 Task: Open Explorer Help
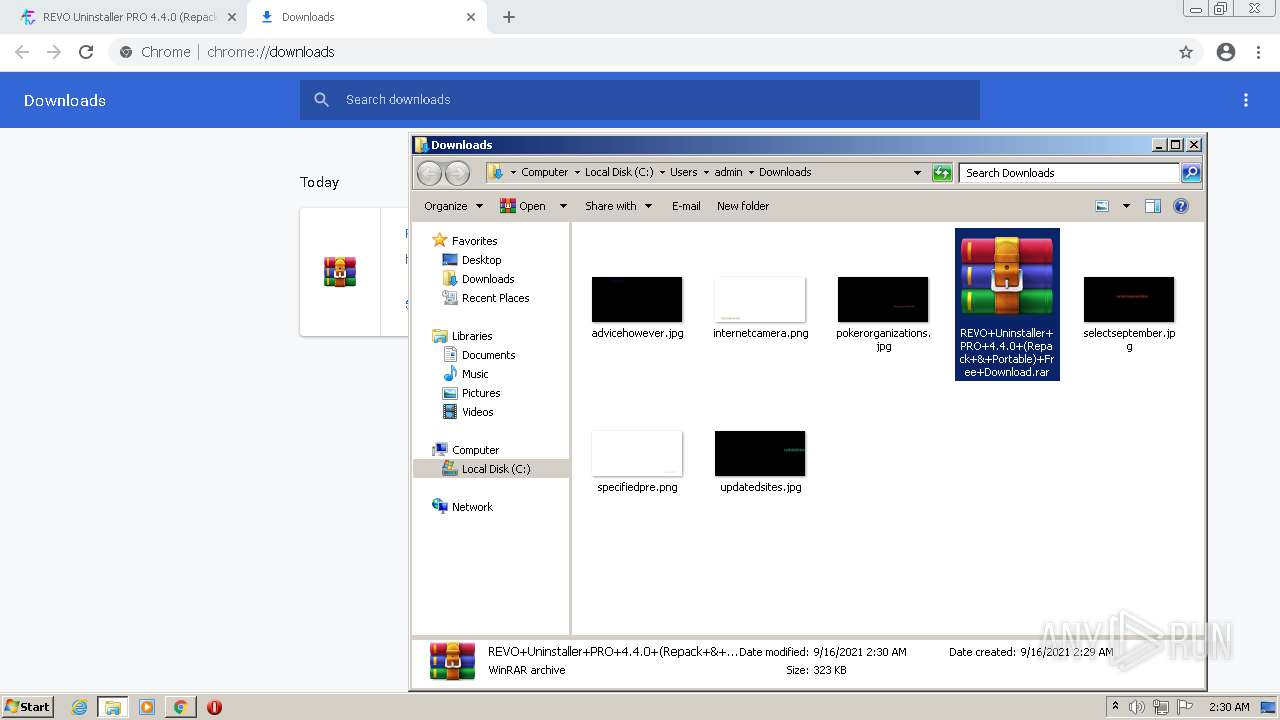[1181, 206]
